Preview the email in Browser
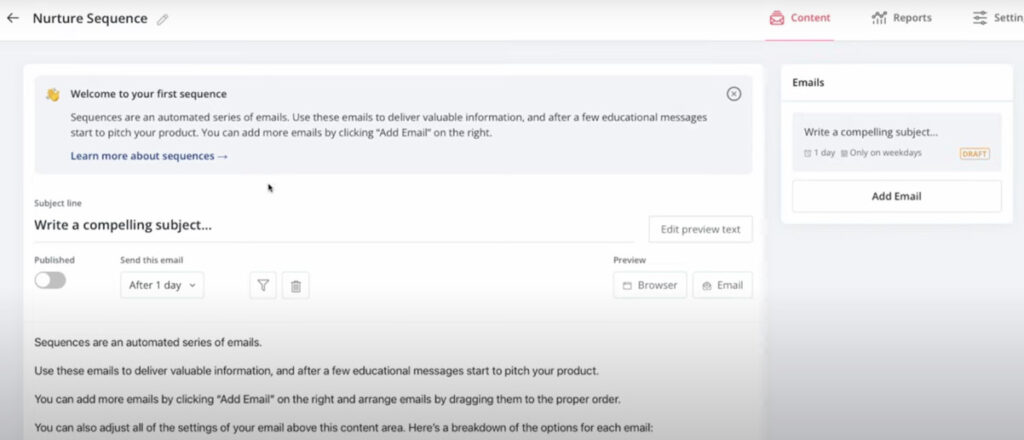Viewport: 1024px width, 440px height. (x=650, y=285)
